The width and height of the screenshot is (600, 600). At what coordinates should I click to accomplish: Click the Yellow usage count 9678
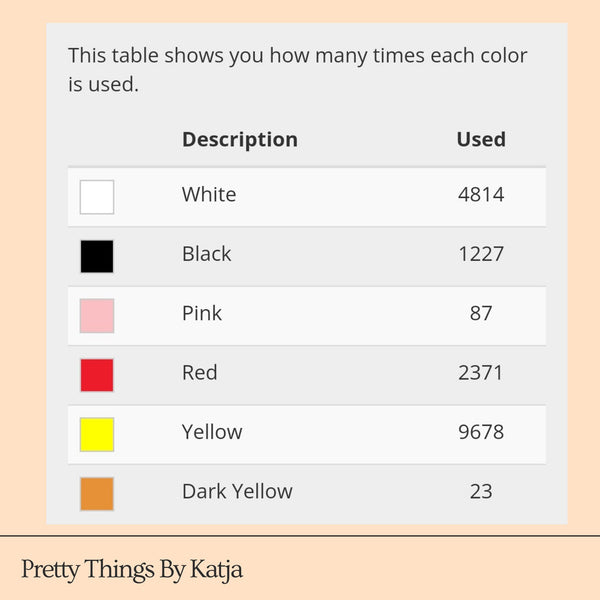[x=481, y=432]
